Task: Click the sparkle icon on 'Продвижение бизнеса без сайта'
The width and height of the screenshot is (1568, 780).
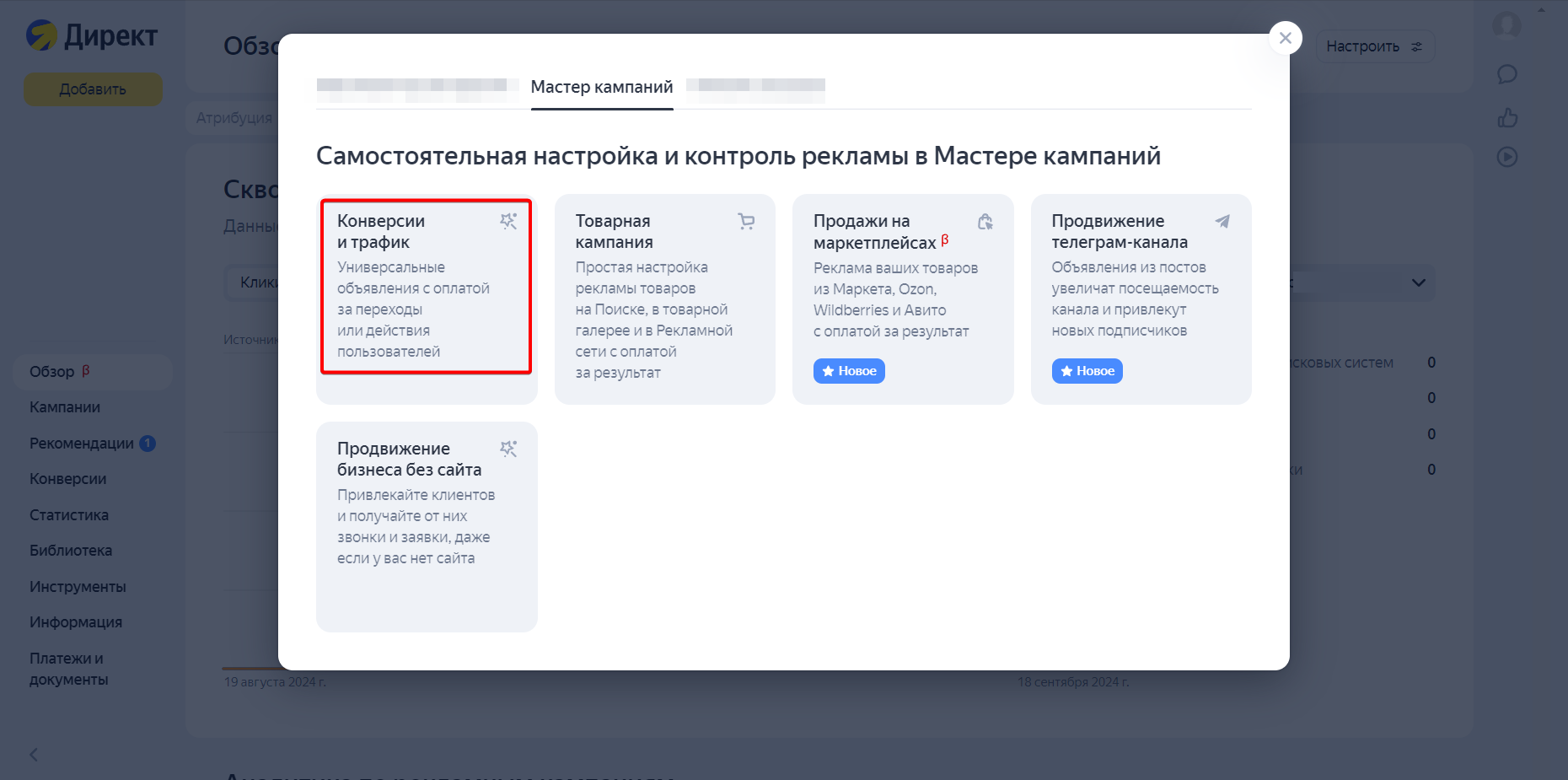Action: click(x=508, y=449)
